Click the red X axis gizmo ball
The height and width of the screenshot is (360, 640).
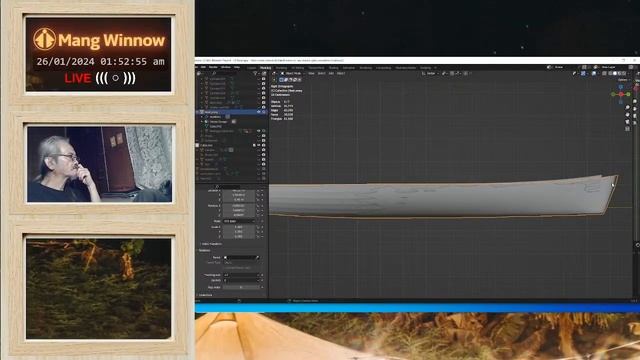tap(621, 94)
